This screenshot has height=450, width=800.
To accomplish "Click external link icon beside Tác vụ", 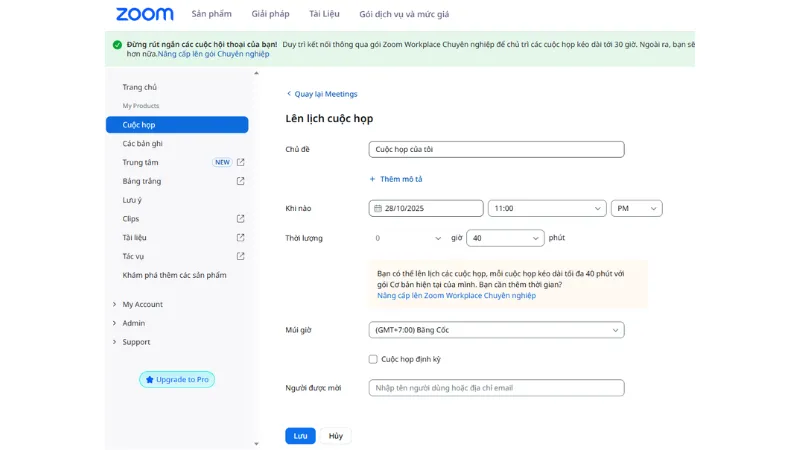I will 240,256.
